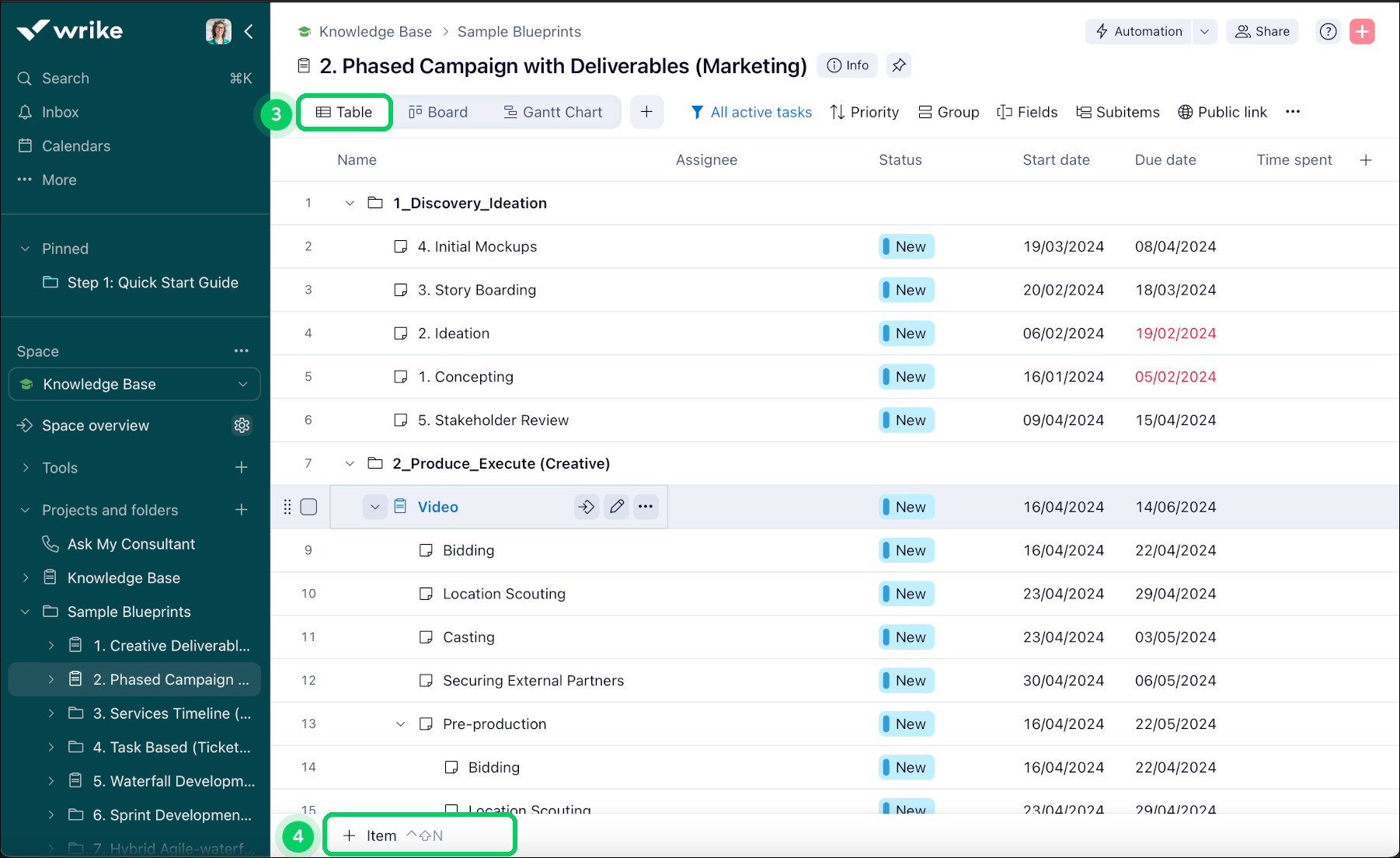Toggle the All active tasks filter
Screen dimensions: 1400x858
coord(751,112)
